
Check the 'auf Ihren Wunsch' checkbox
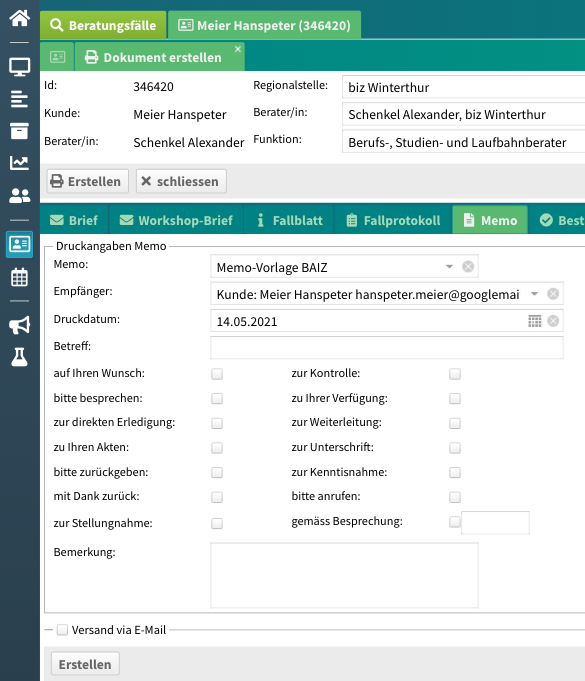point(217,374)
